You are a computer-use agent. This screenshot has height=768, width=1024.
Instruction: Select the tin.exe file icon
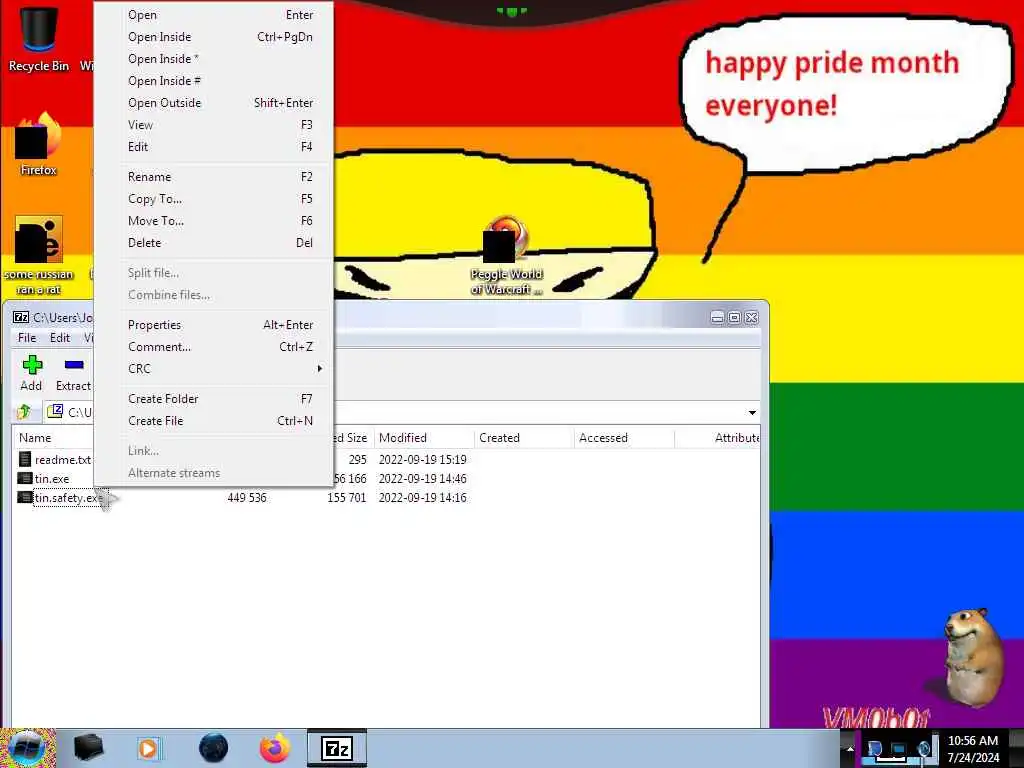coord(25,479)
